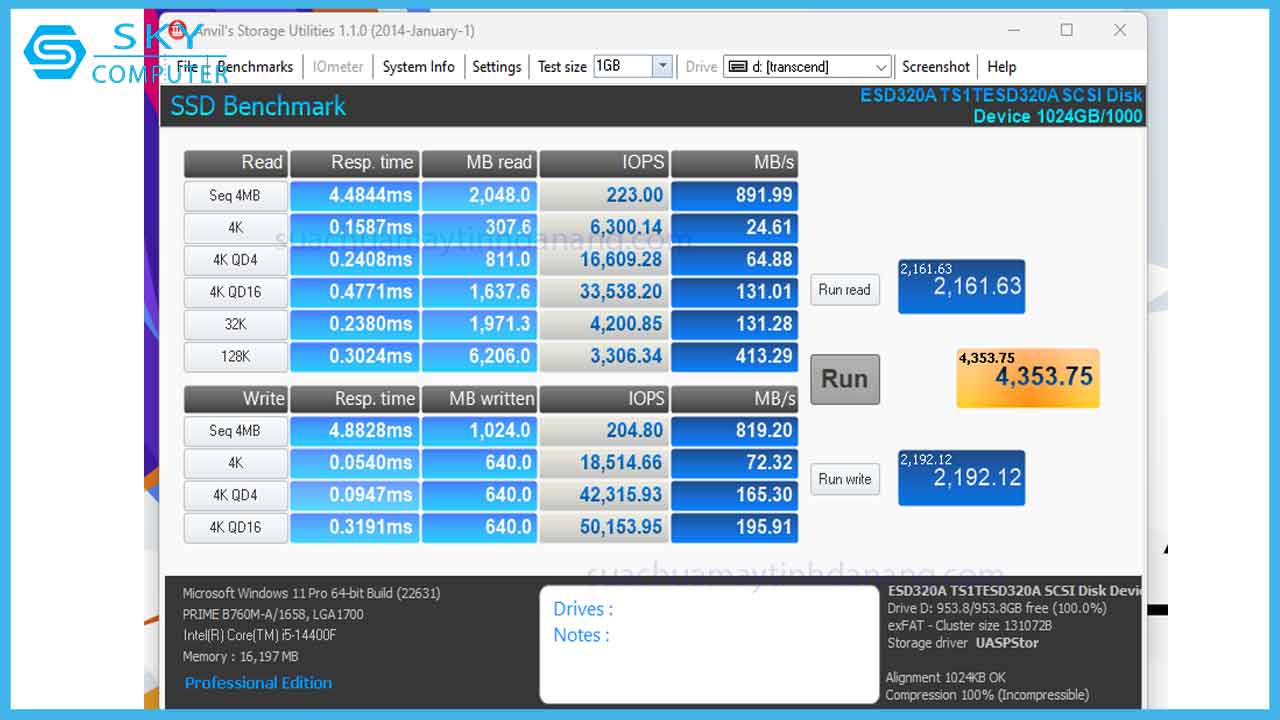
Task: Click the Run read button
Action: (844, 290)
